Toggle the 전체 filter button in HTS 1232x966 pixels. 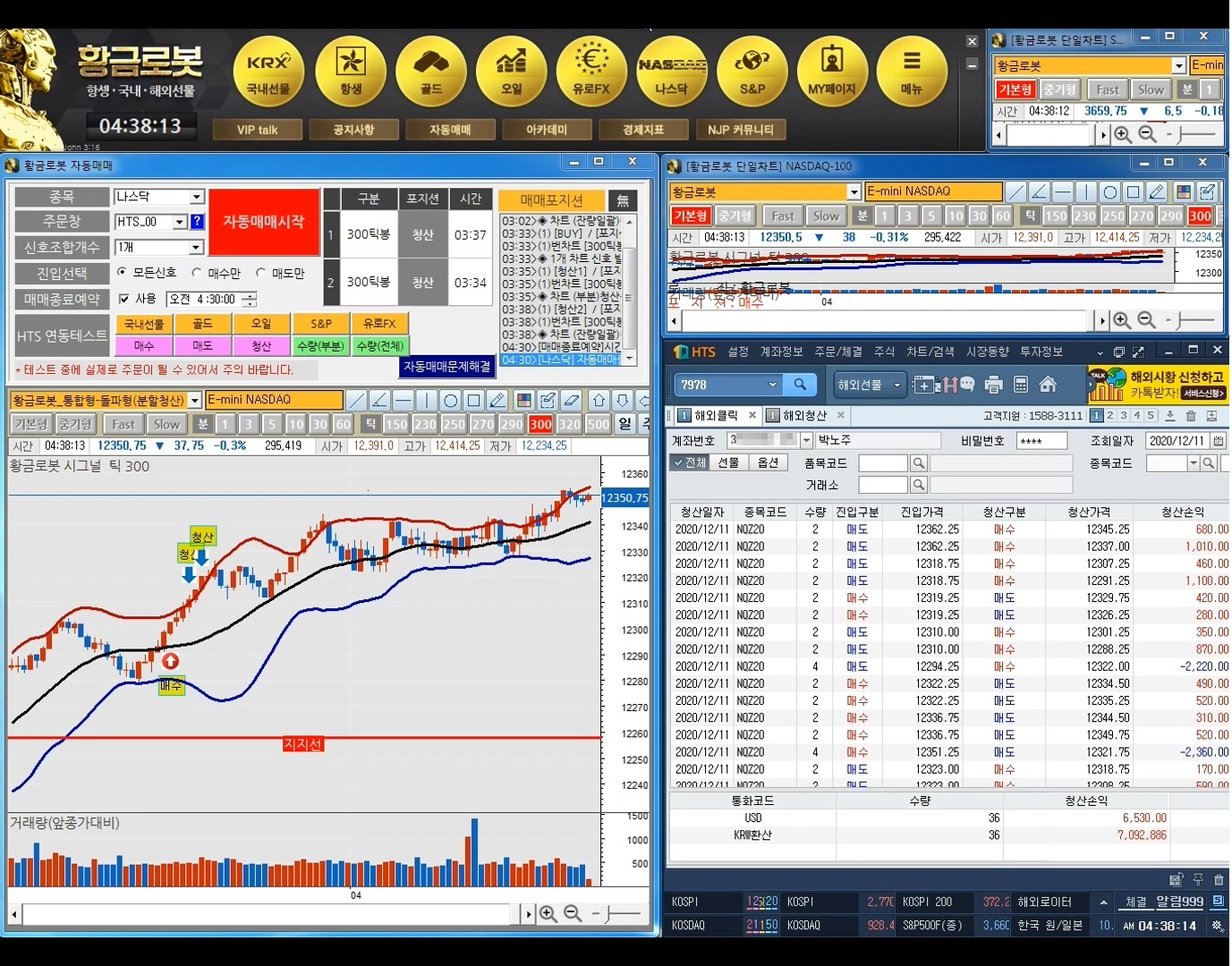[x=690, y=462]
